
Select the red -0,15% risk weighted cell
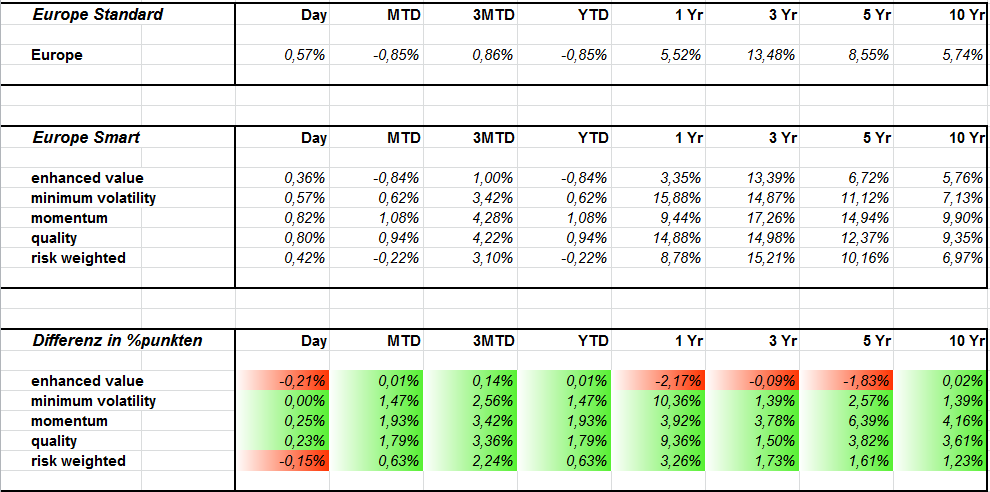304,461
